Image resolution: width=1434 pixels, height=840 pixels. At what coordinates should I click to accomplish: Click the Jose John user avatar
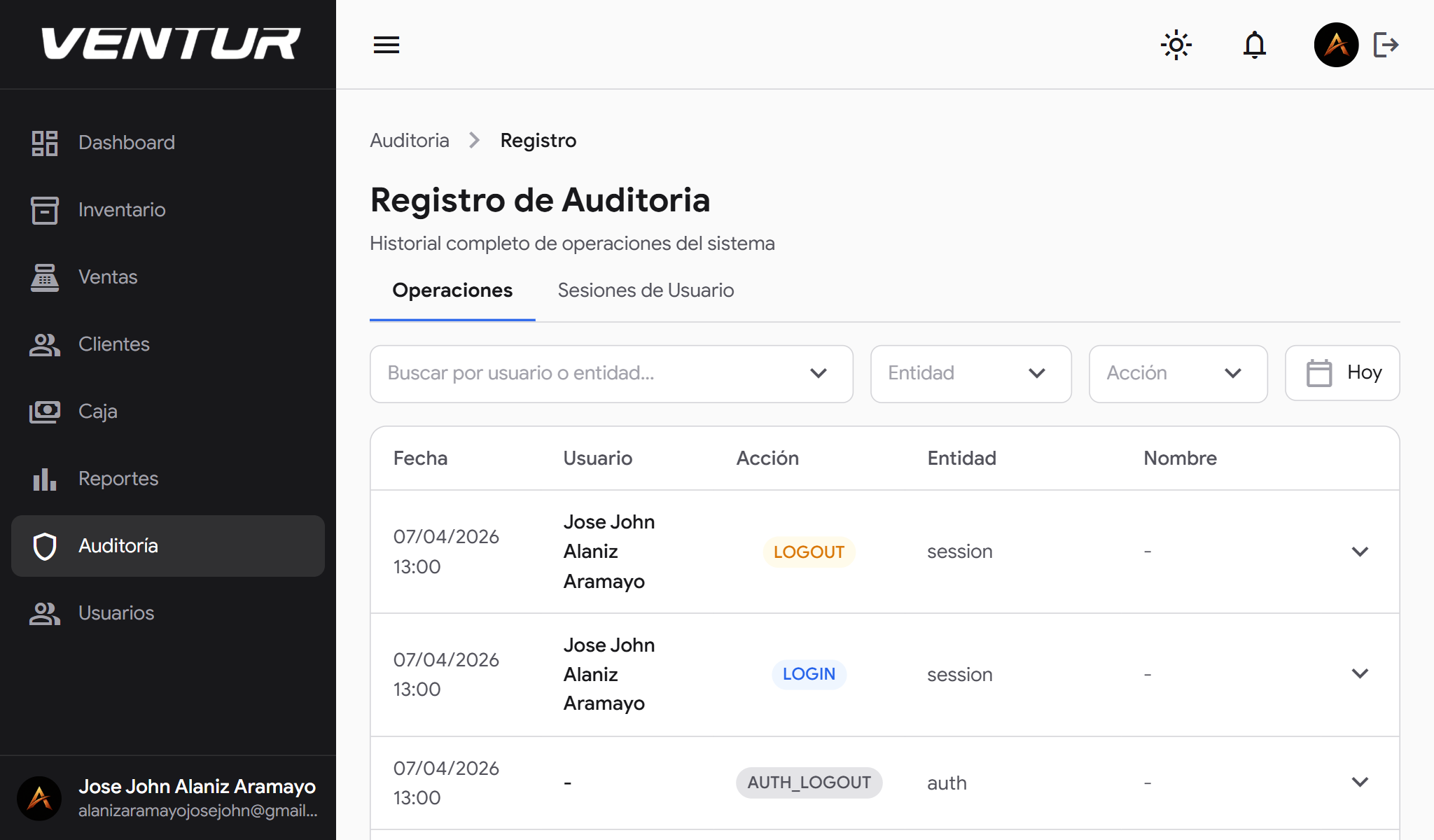pos(1336,44)
